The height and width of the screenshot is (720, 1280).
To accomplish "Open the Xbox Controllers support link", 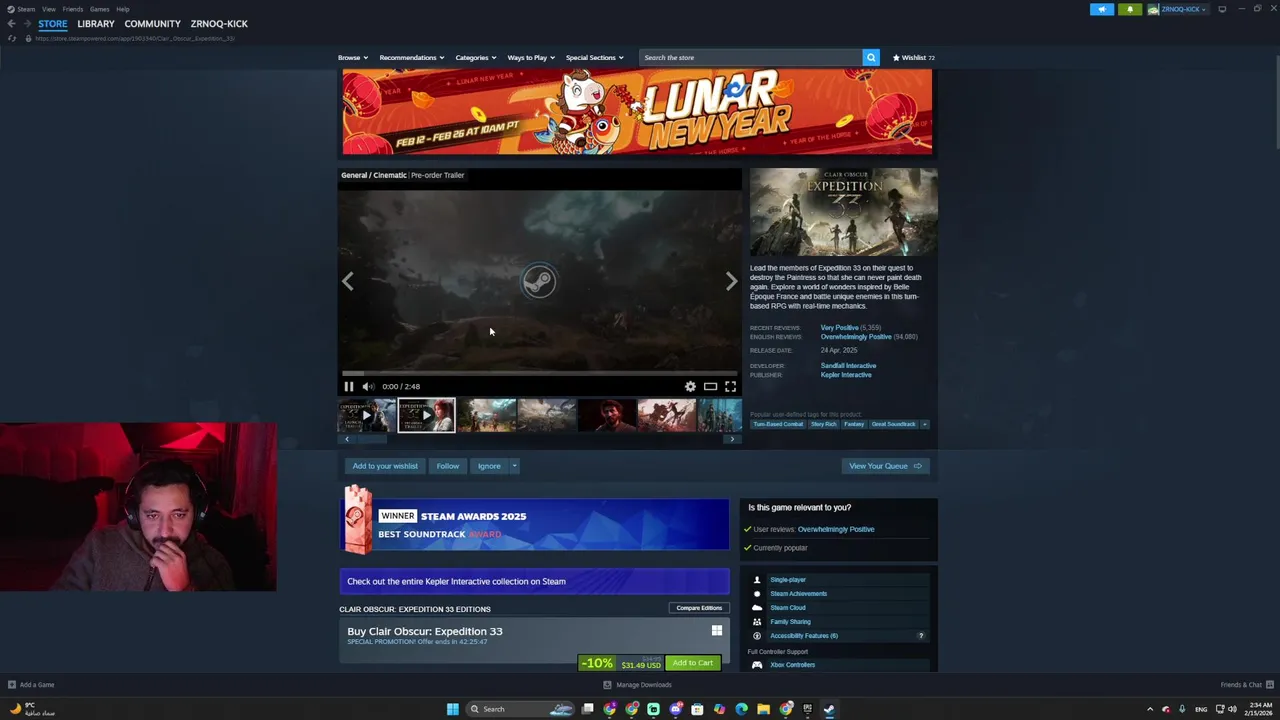I will click(x=792, y=665).
